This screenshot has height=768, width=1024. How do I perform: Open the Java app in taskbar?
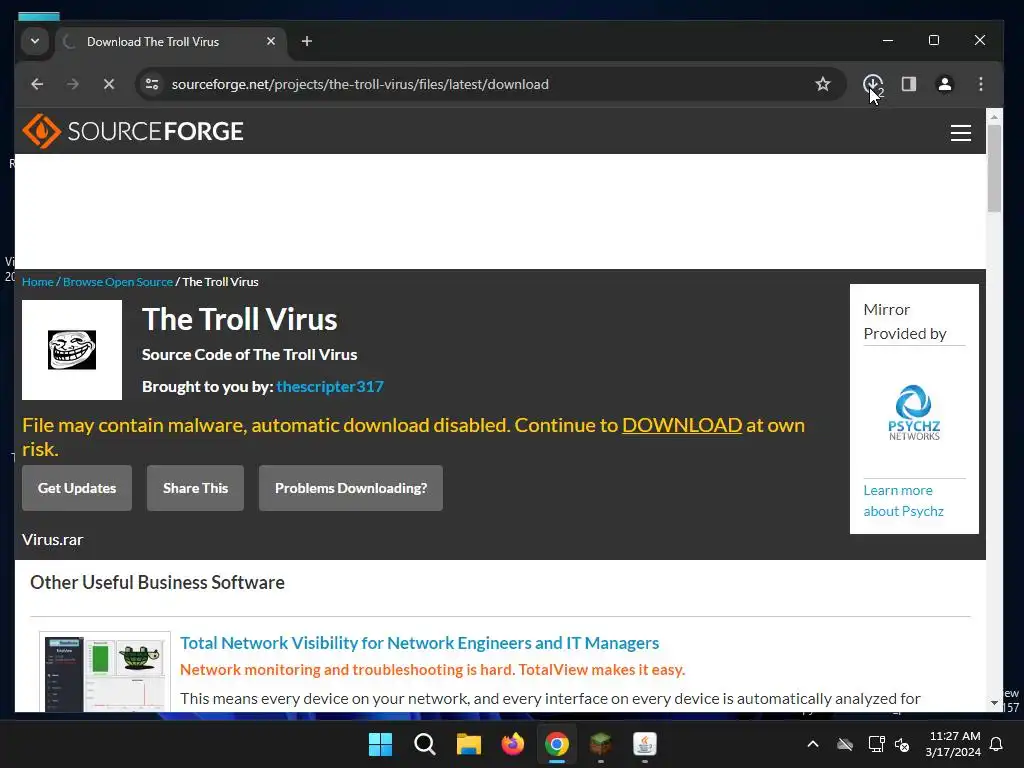645,744
